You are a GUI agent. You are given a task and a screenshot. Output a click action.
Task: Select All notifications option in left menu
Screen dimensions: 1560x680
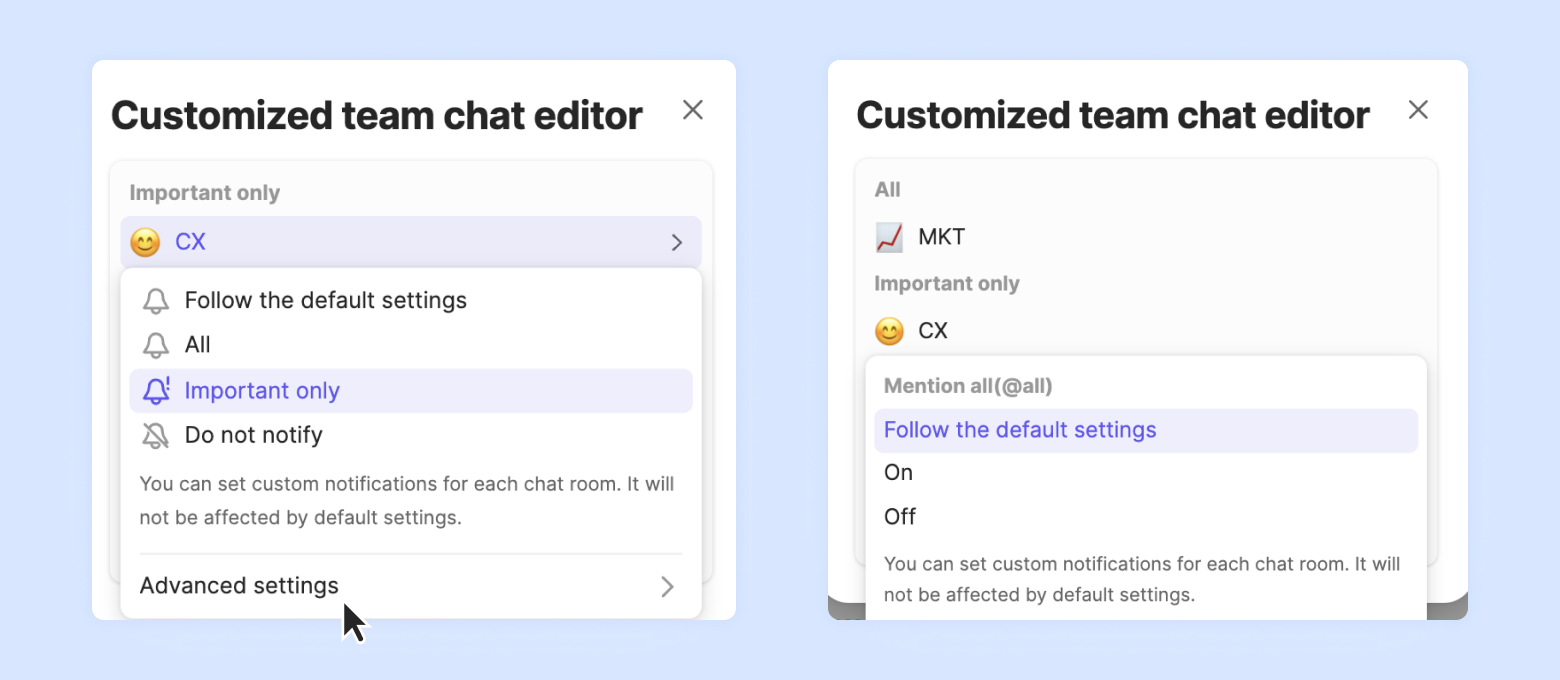[x=198, y=345]
